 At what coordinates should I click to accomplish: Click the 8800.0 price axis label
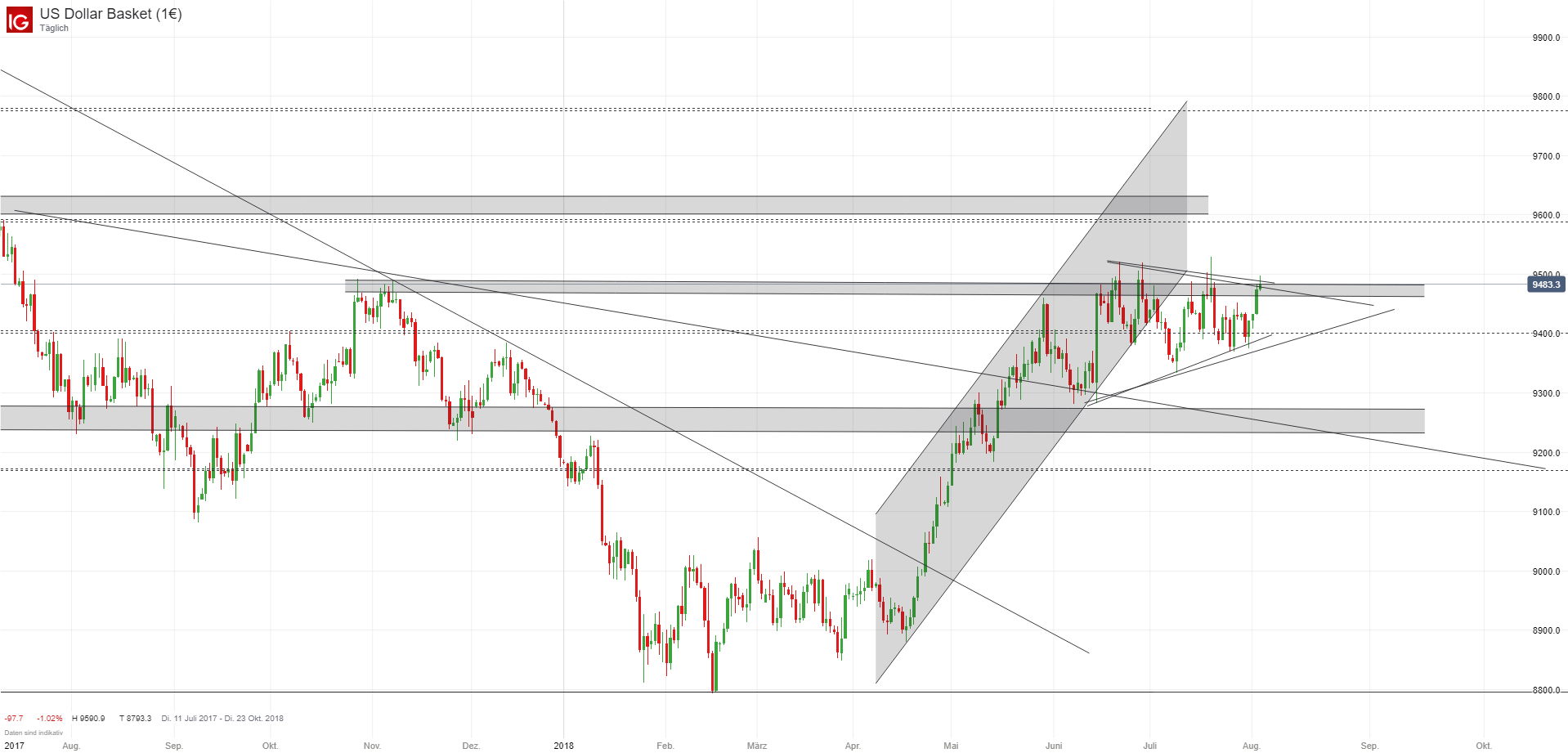(1546, 690)
